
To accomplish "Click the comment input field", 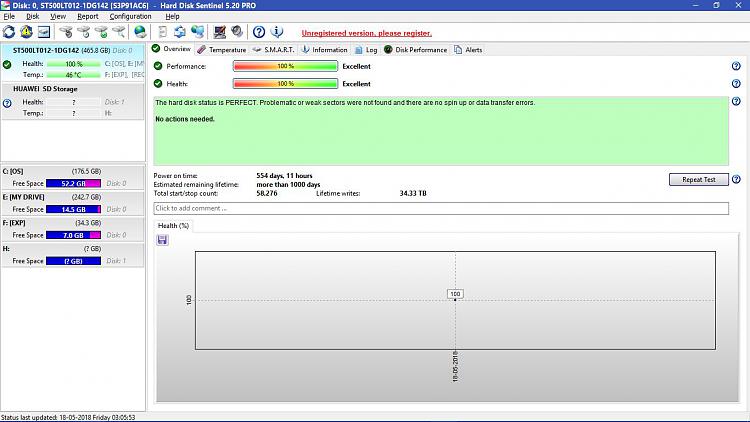I will click(x=441, y=208).
